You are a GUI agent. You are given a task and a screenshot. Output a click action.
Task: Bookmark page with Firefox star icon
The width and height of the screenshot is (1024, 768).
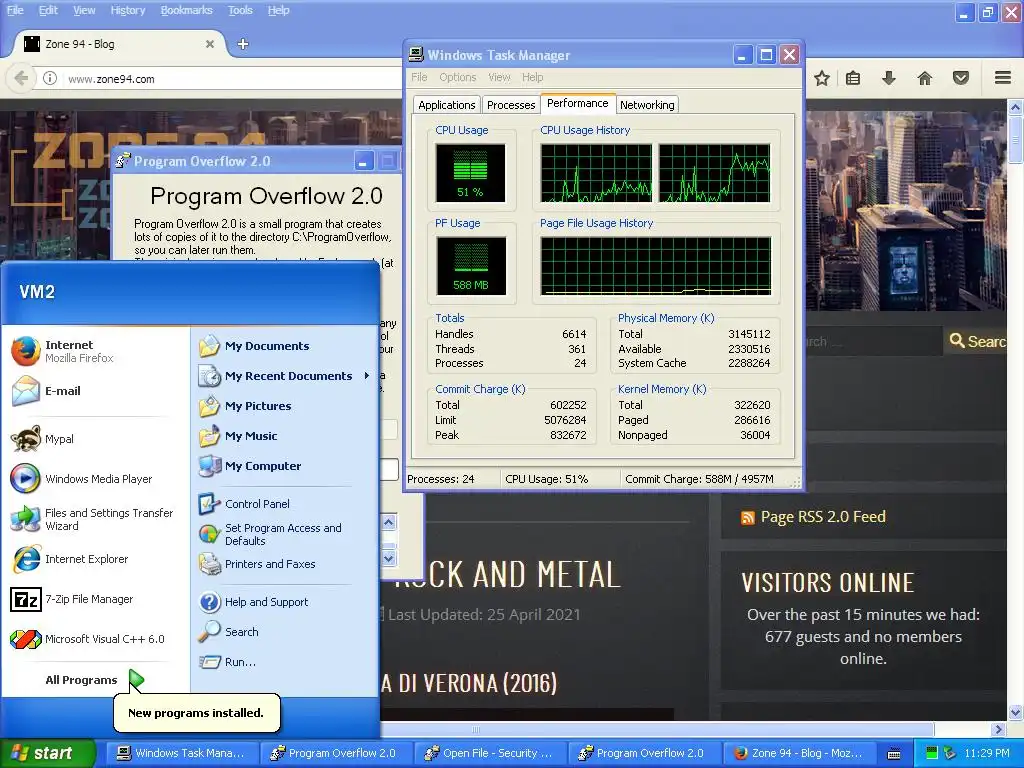point(822,78)
